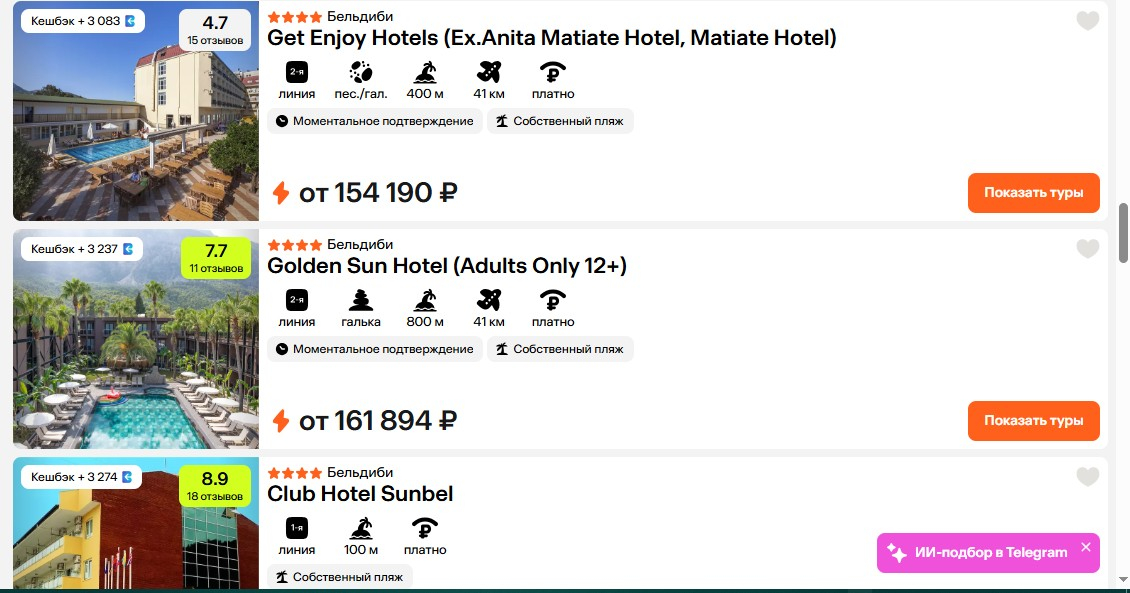Toggle favorite heart for Golden Sun Hotel
1130x593 pixels.
(1087, 249)
